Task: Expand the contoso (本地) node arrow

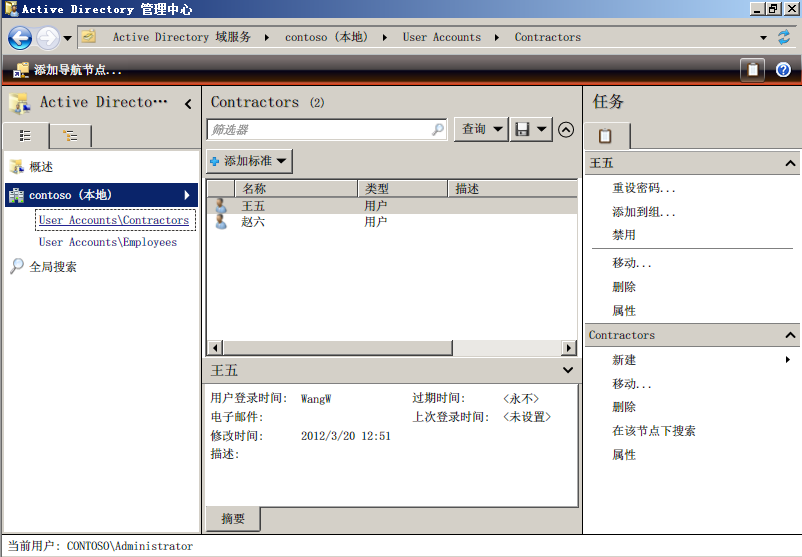Action: tap(187, 195)
